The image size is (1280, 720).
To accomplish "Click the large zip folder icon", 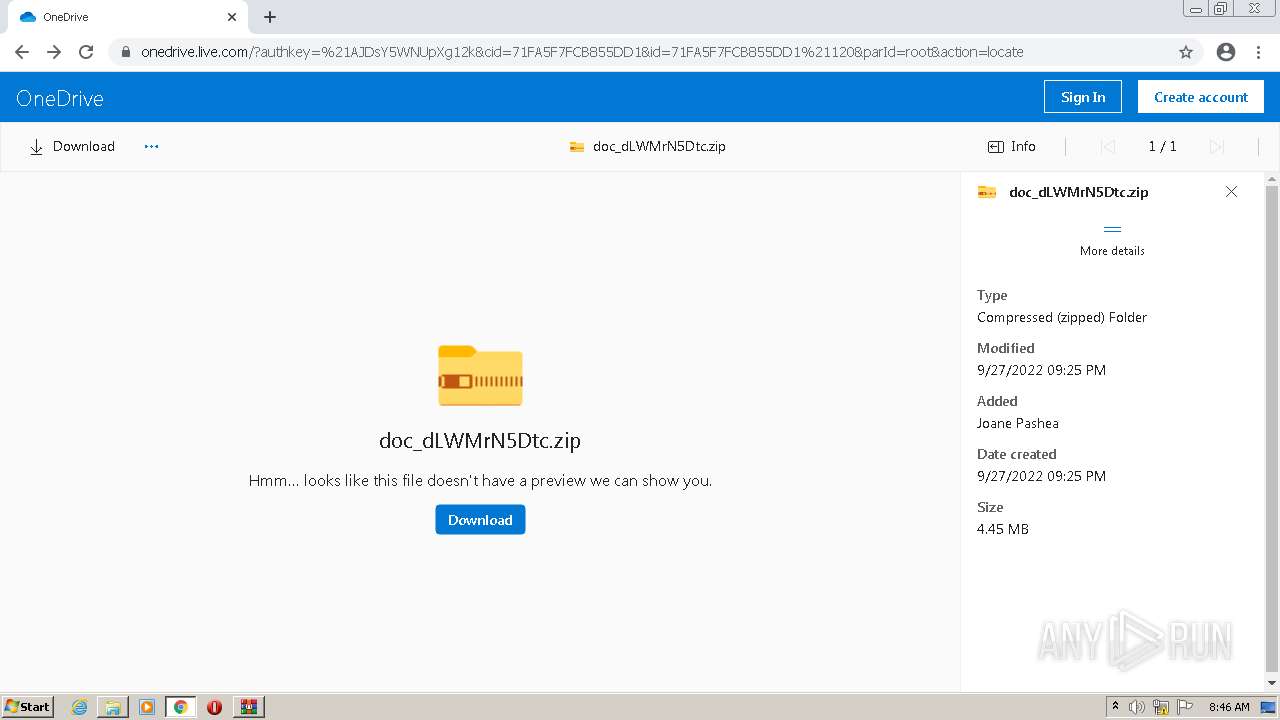I will click(480, 375).
